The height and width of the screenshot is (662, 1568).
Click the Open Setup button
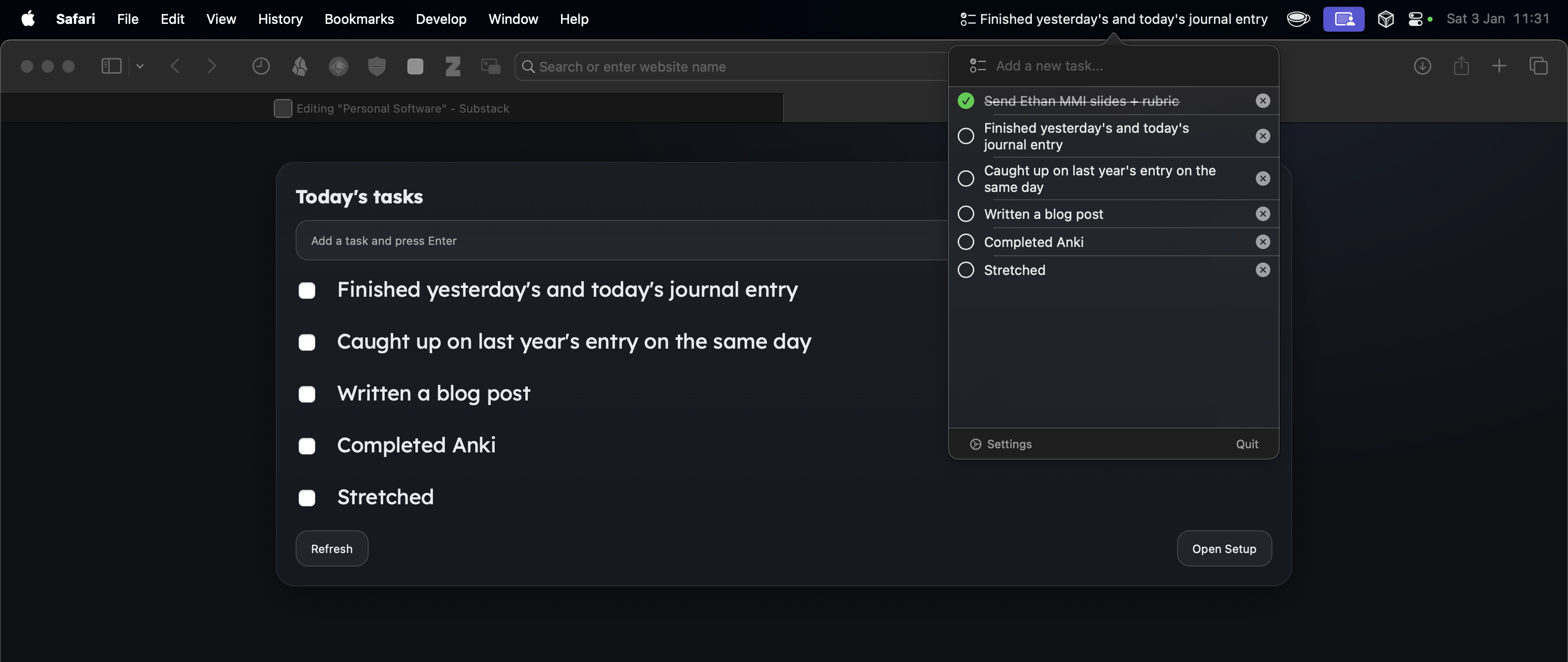click(1224, 548)
